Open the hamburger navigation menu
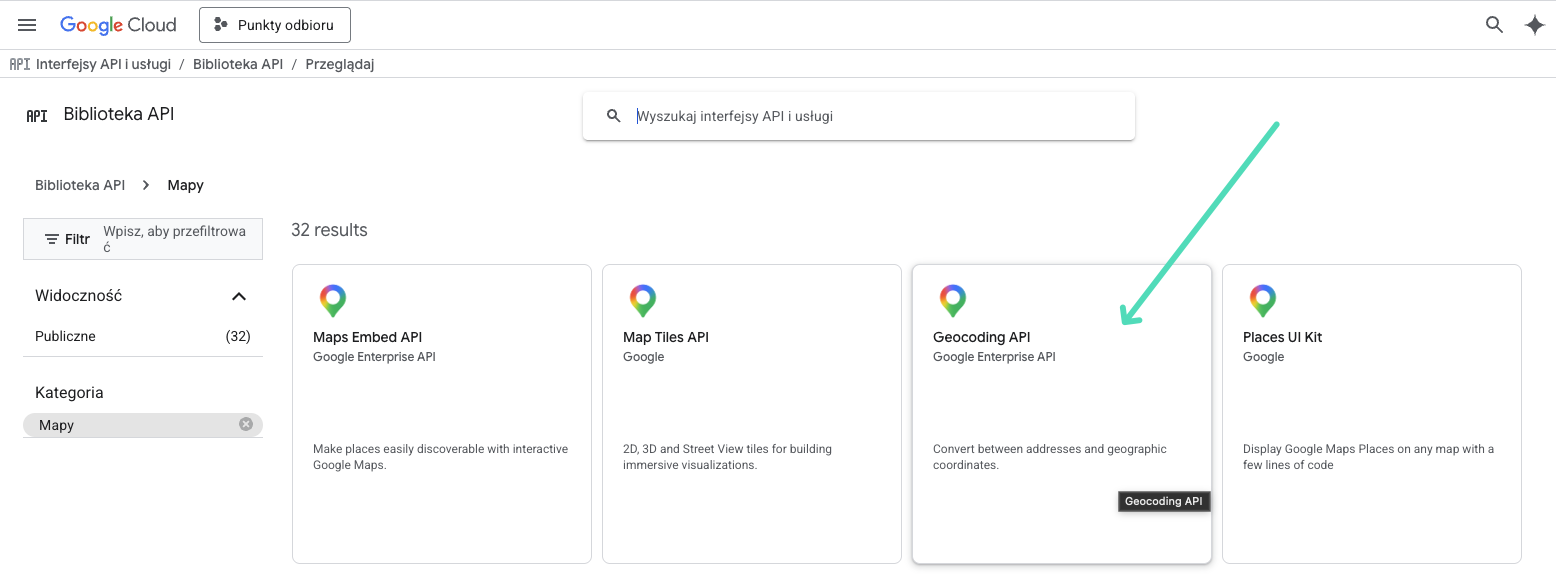Screen dimensions: 1556x574 [x=27, y=25]
